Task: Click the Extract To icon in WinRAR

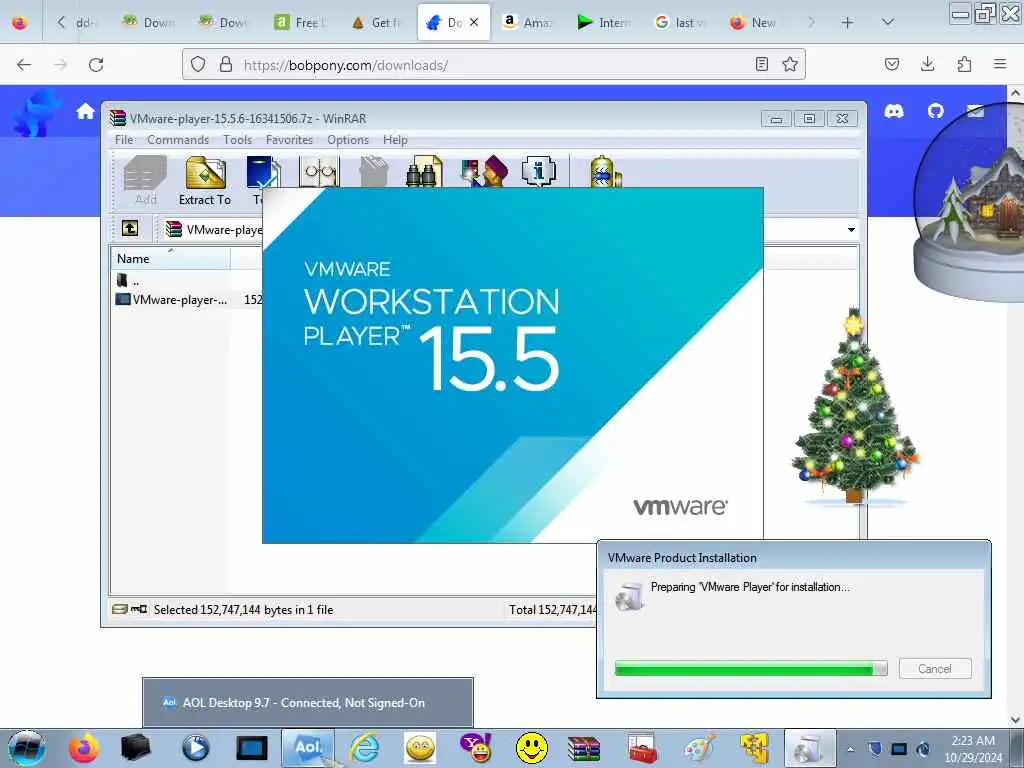Action: point(205,181)
